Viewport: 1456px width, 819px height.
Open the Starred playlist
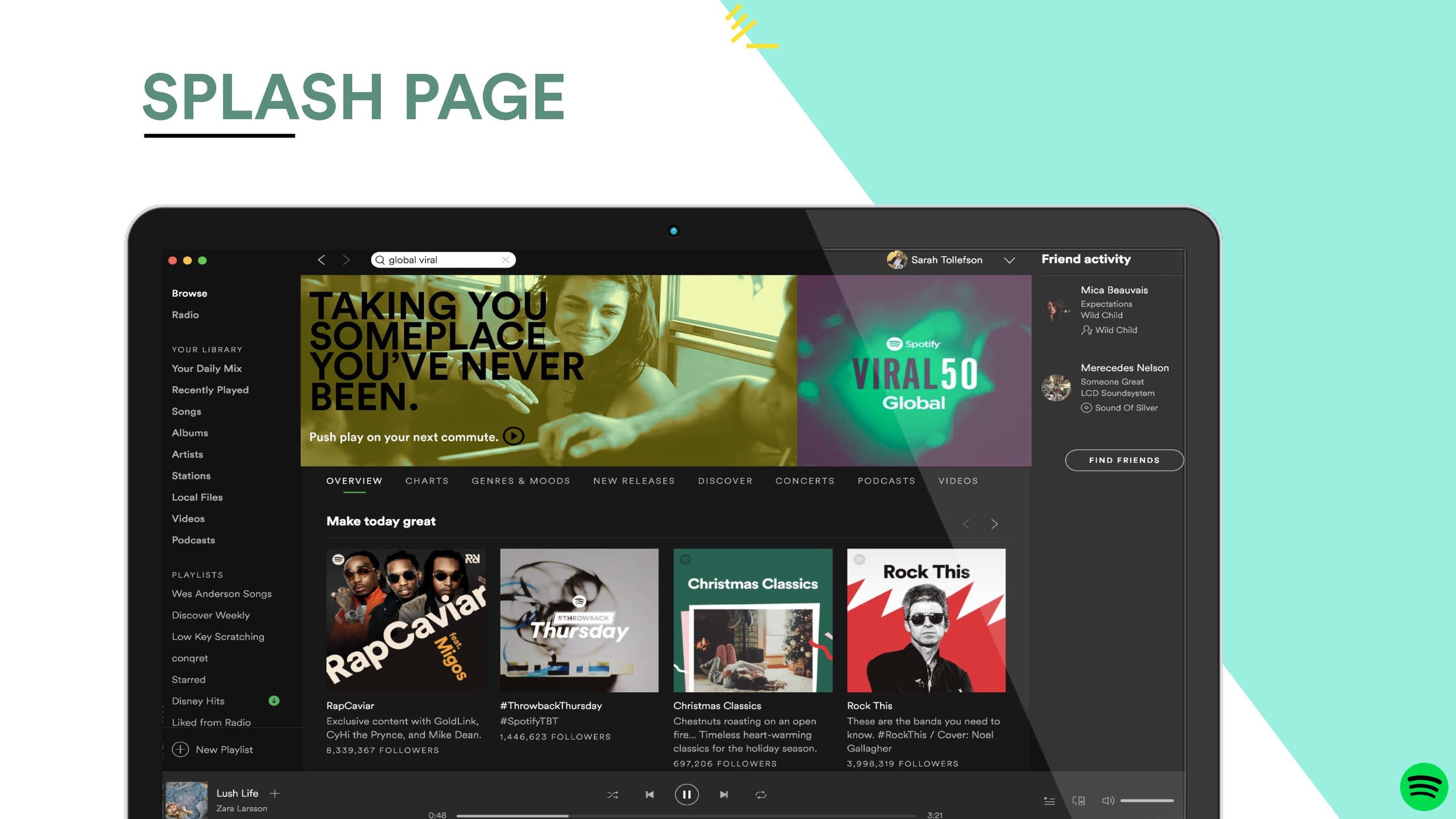[x=189, y=680]
